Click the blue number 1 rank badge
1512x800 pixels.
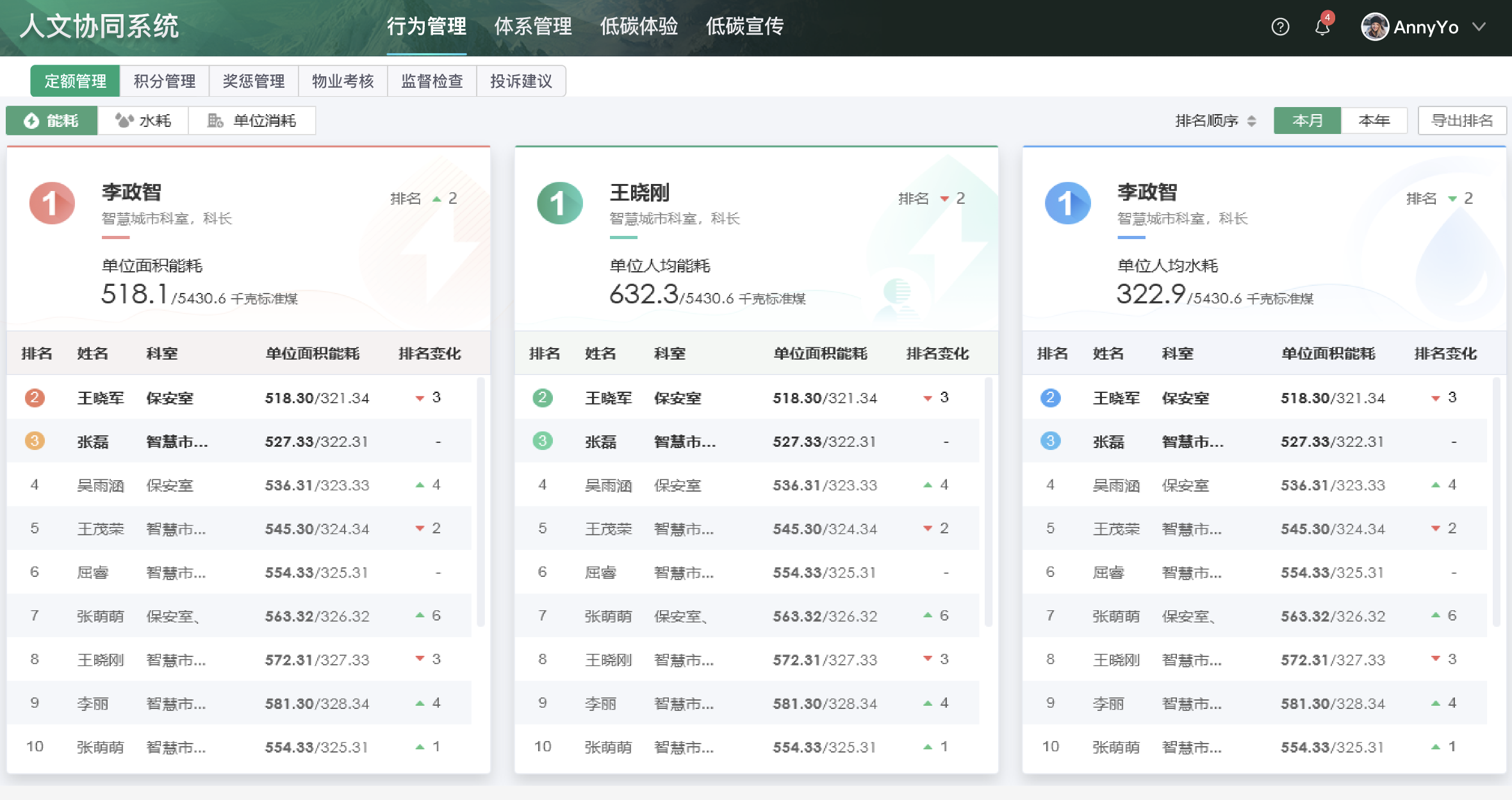(1067, 204)
